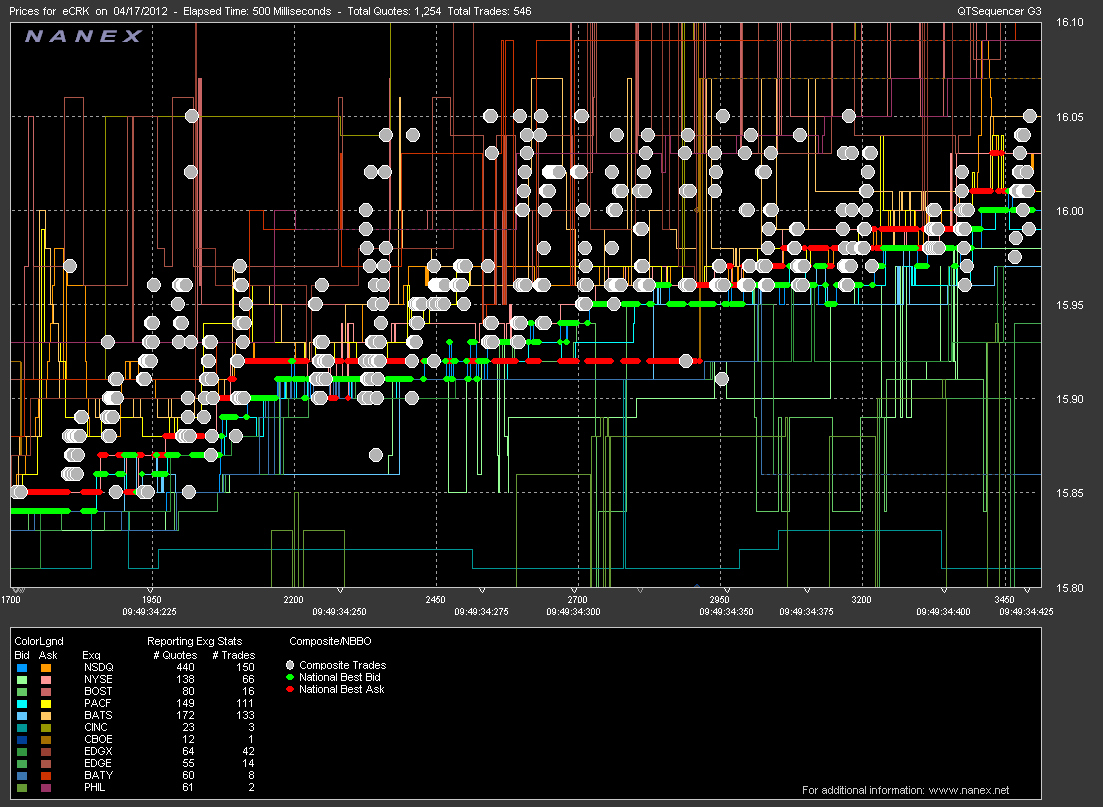Click the CBOE ask color swatch
The height and width of the screenshot is (807, 1103).
[46, 739]
